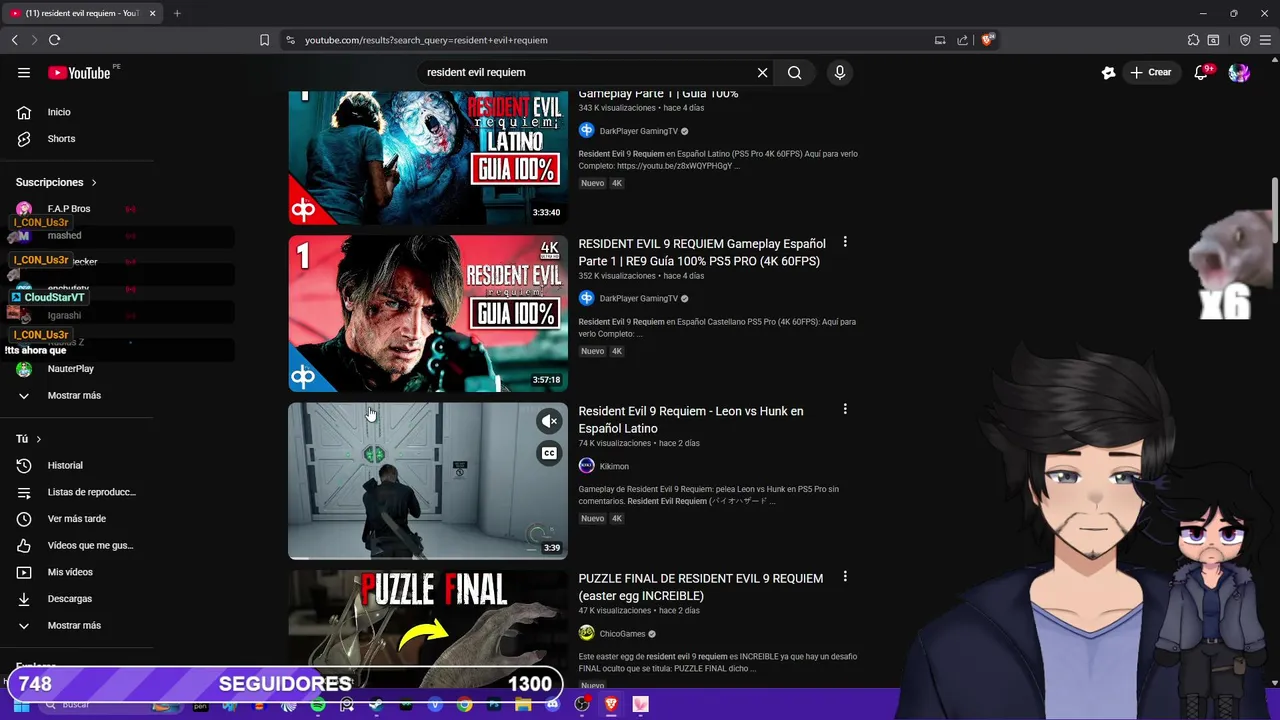Click the sparkle icon beside Crear
The width and height of the screenshot is (1280, 720).
coord(1108,72)
